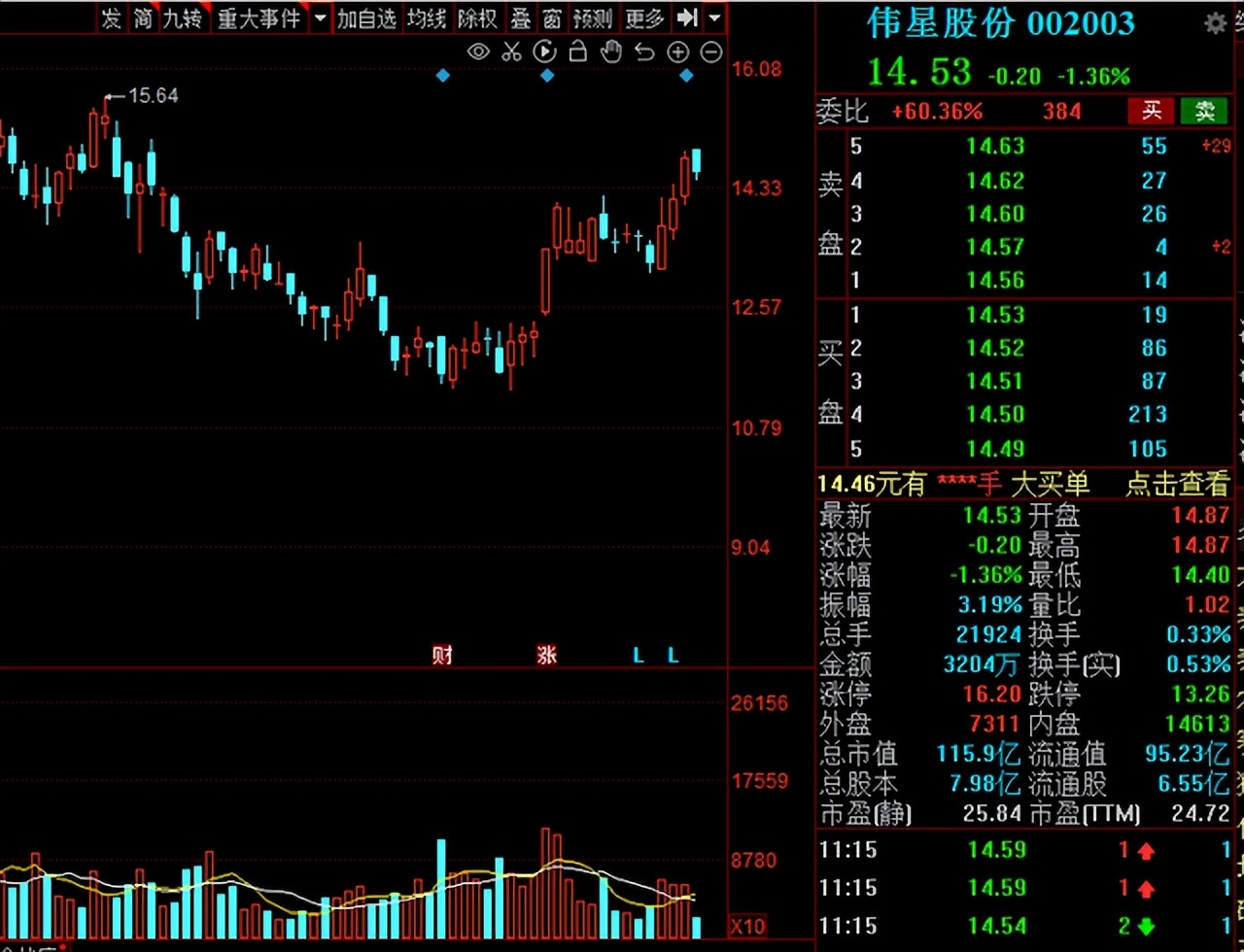This screenshot has width=1244, height=952.
Task: Select sell level 1 price 14.56
Action: (x=995, y=281)
